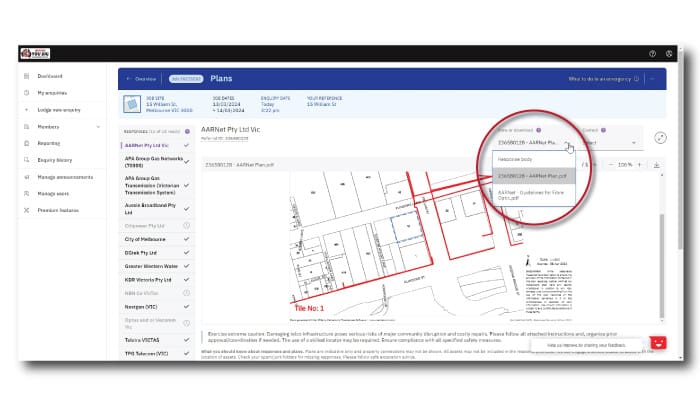Click the red chat feedback icon

(657, 343)
